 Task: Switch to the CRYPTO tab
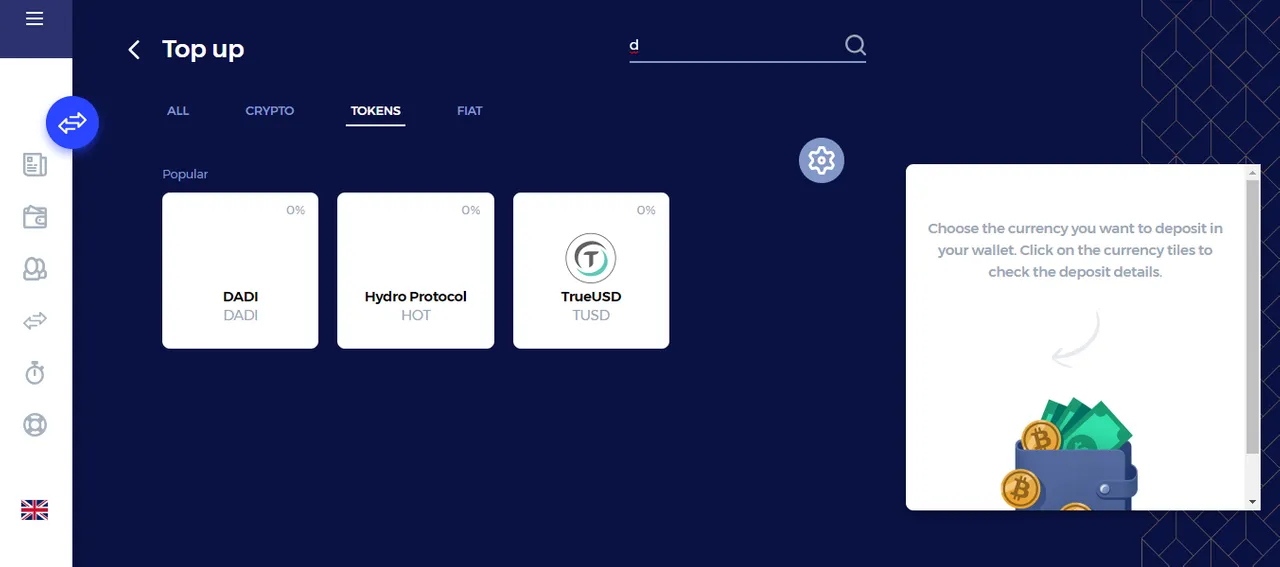pos(270,111)
